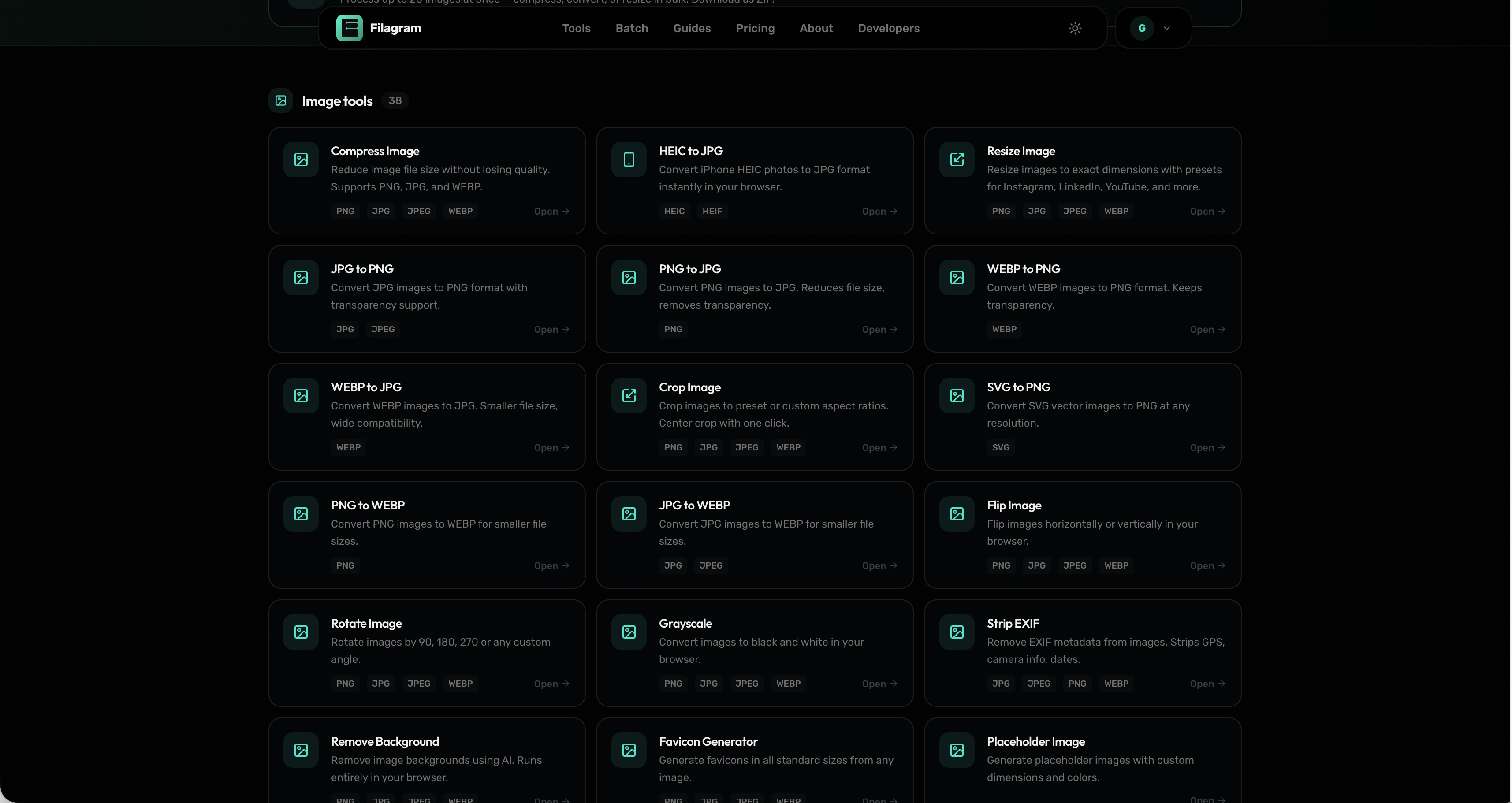Click the SVG to PNG icon

957,396
